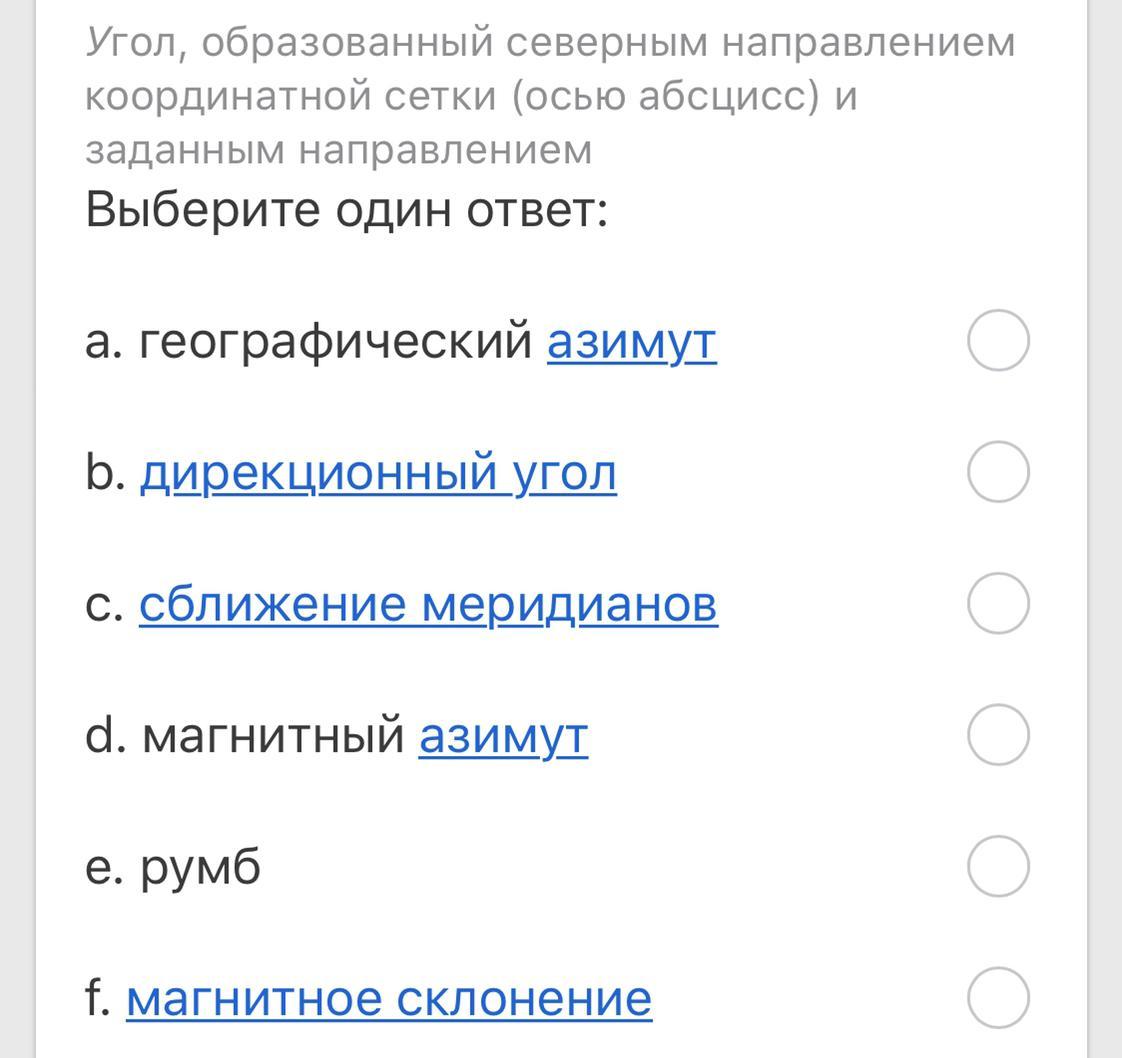The height and width of the screenshot is (1058, 1122).
Task: Click the letter e. option label
Action: (104, 867)
